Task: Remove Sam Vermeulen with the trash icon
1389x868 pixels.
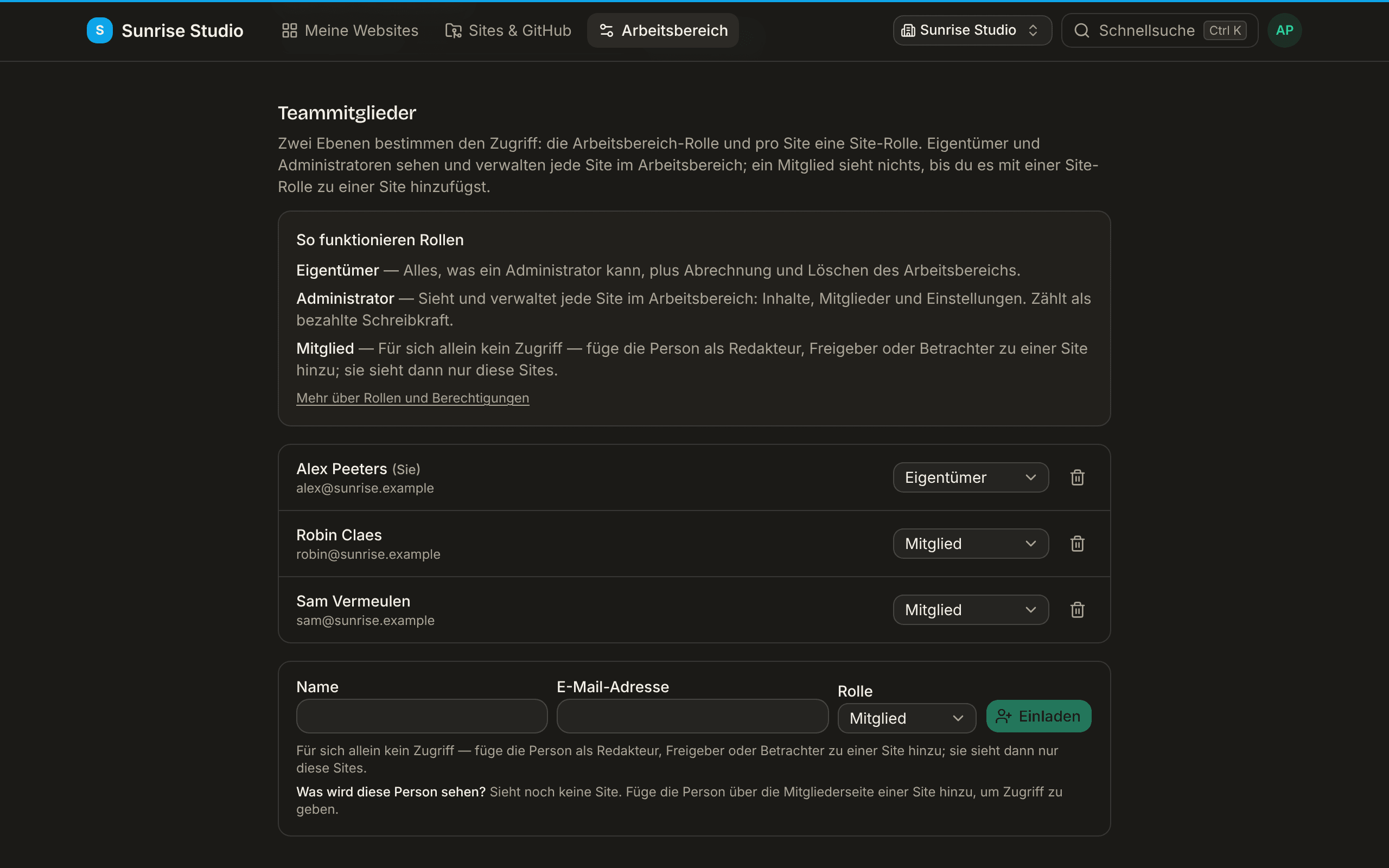Action: [x=1078, y=610]
